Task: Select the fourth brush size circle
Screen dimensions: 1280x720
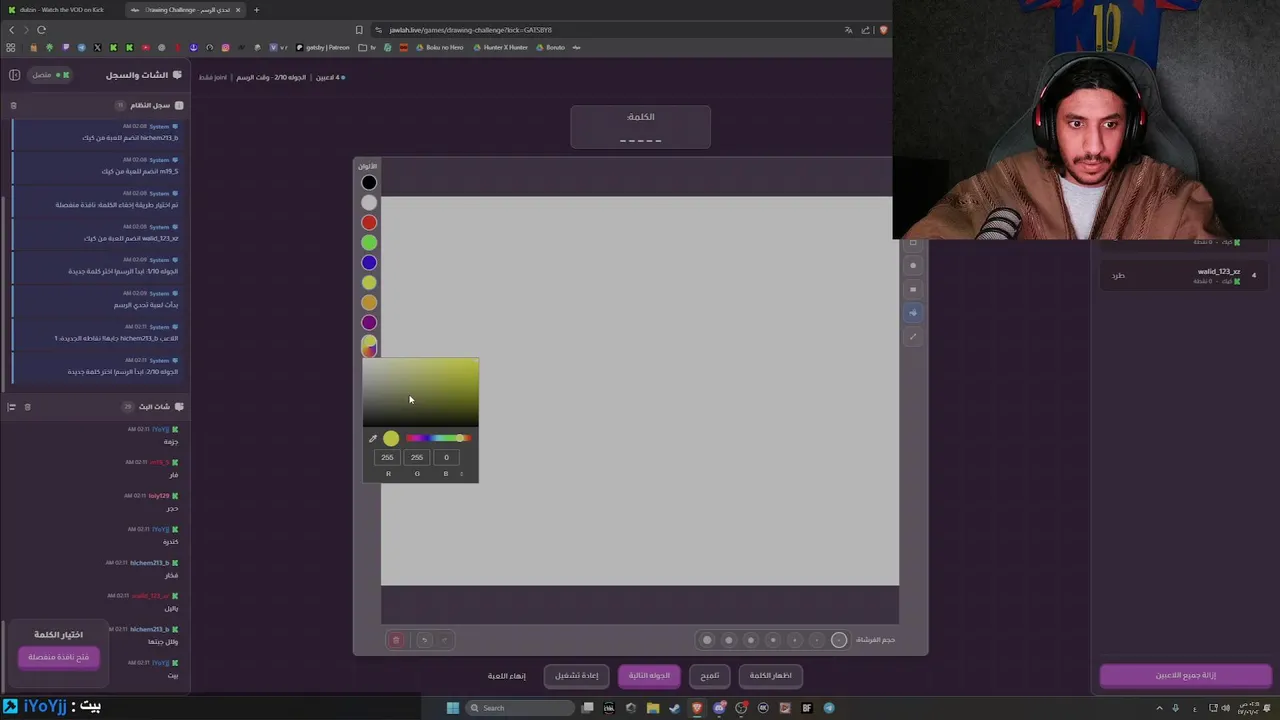Action: (773, 640)
